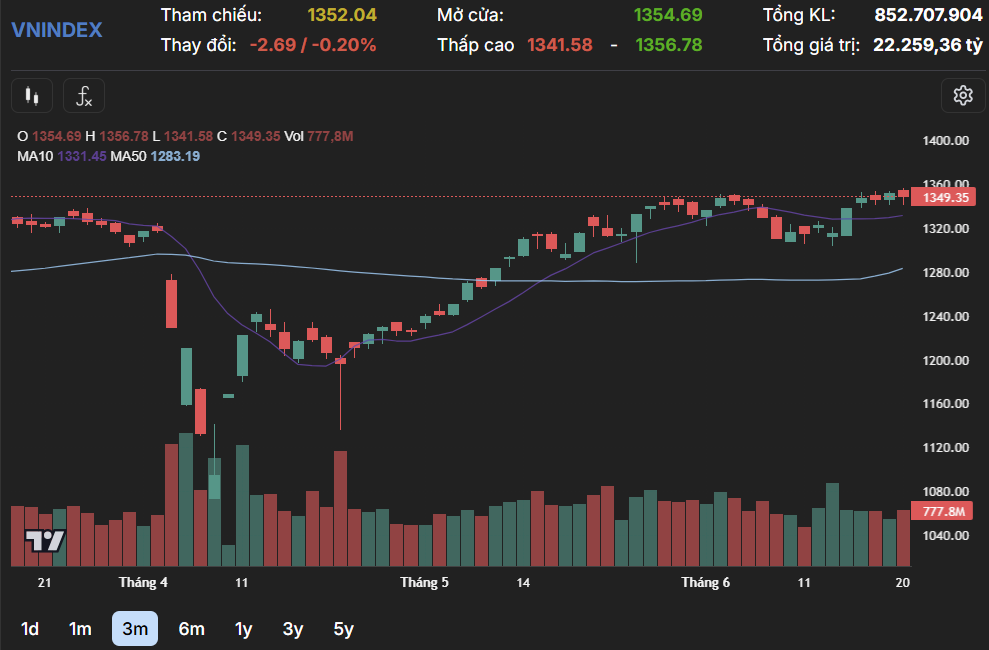This screenshot has width=989, height=650.
Task: Click the 1040.00 price axis label
Action: (x=945, y=536)
